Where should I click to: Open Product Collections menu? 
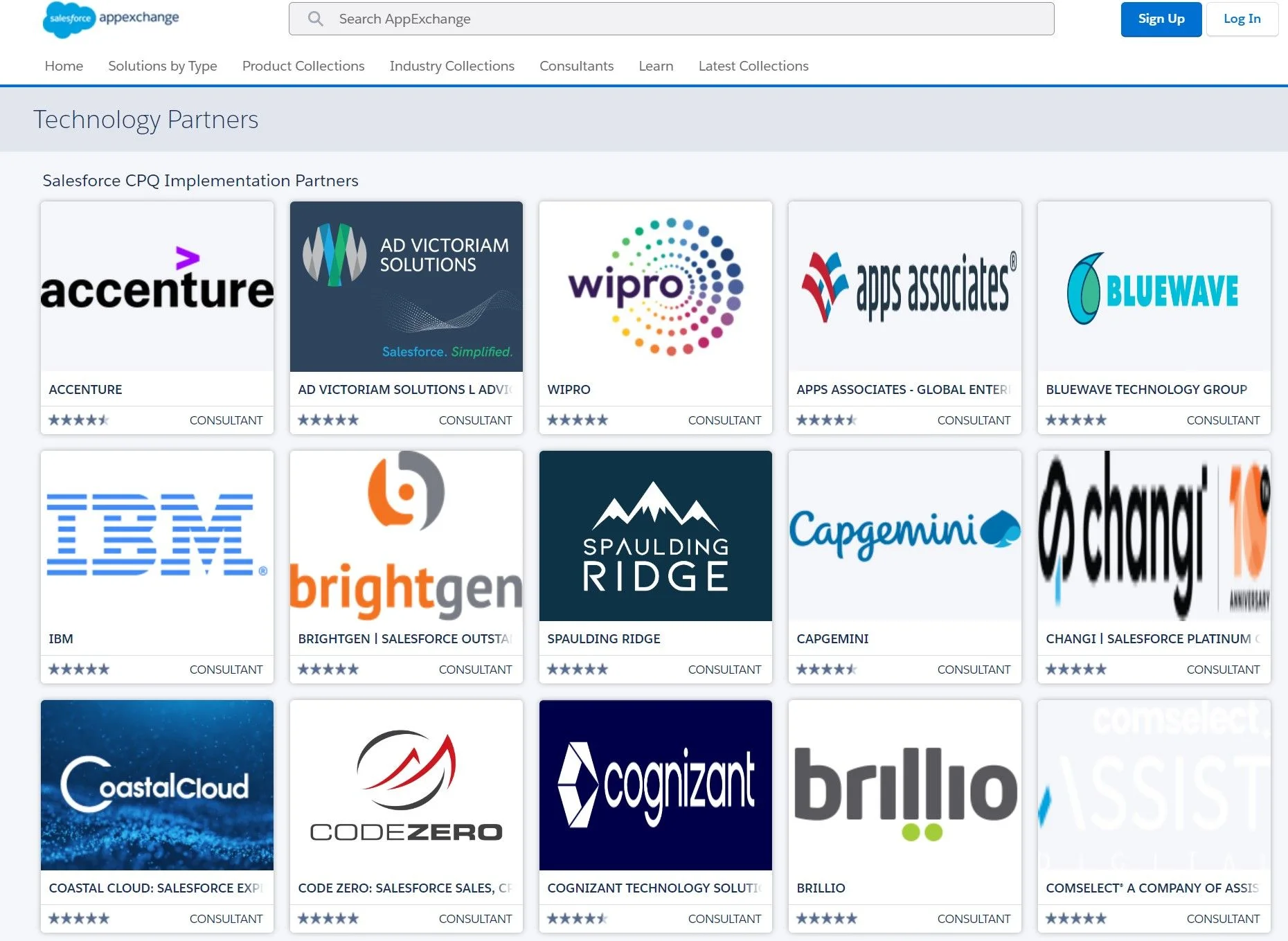pyautogui.click(x=303, y=66)
